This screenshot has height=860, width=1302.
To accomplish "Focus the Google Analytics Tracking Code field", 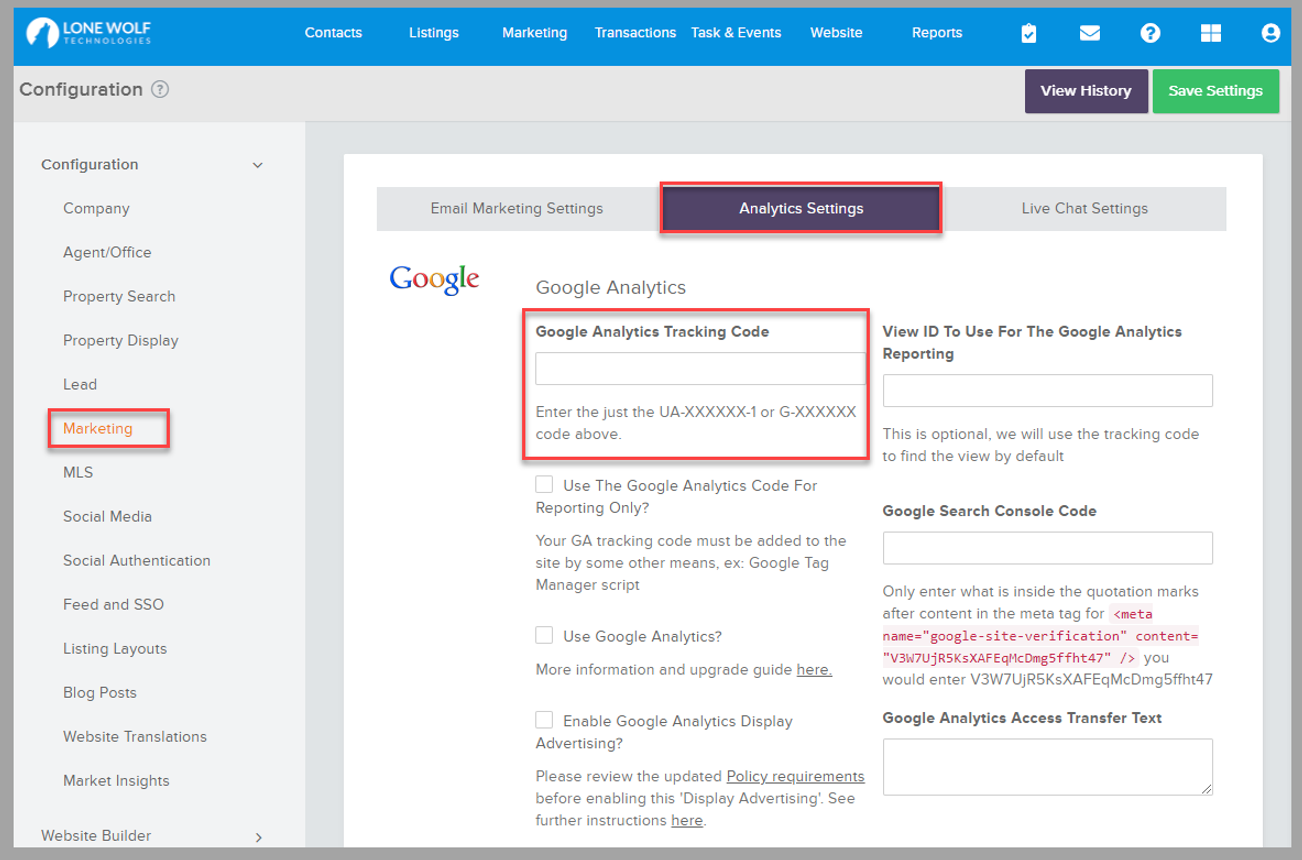I will [701, 368].
